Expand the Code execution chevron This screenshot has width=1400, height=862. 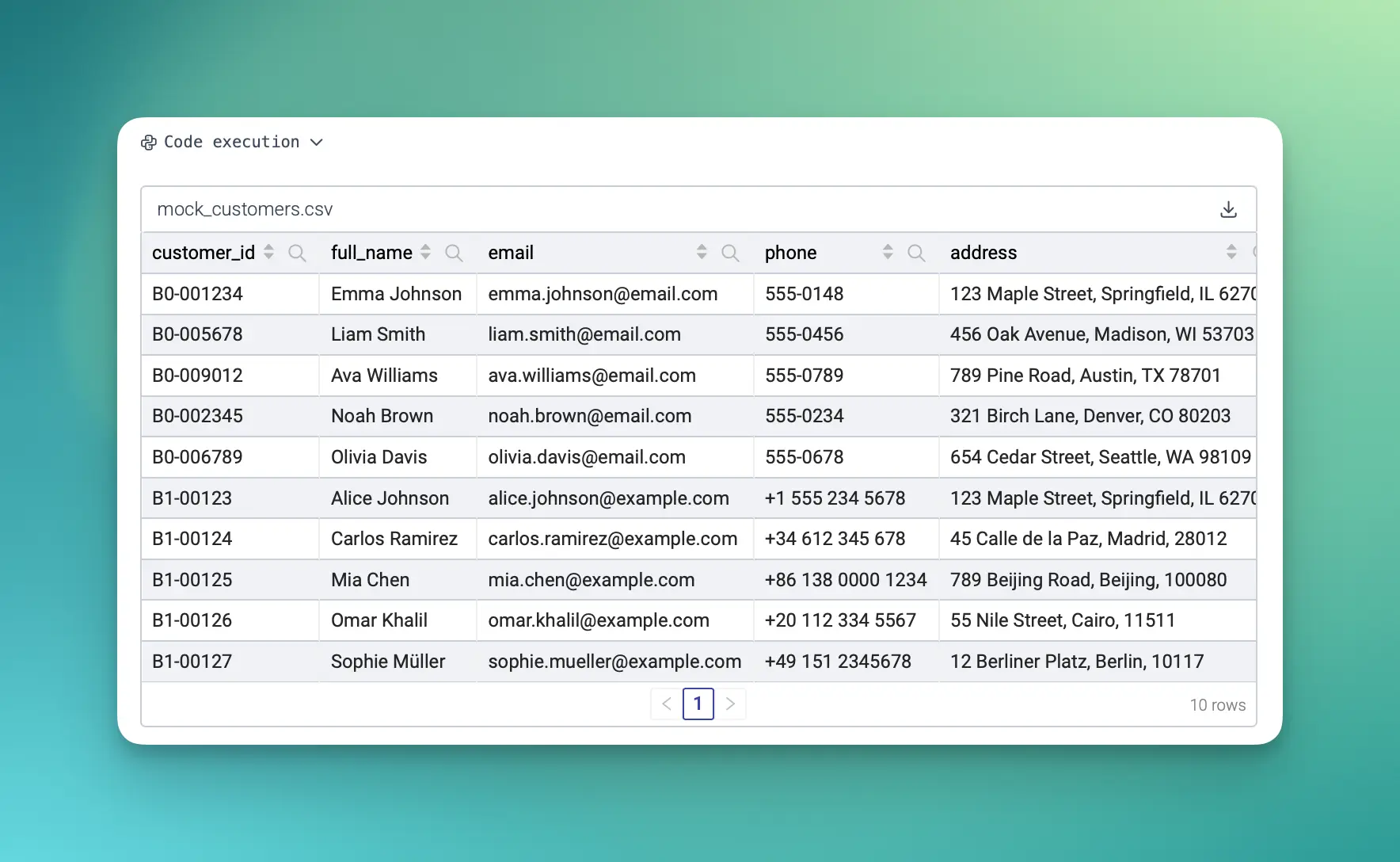point(317,143)
